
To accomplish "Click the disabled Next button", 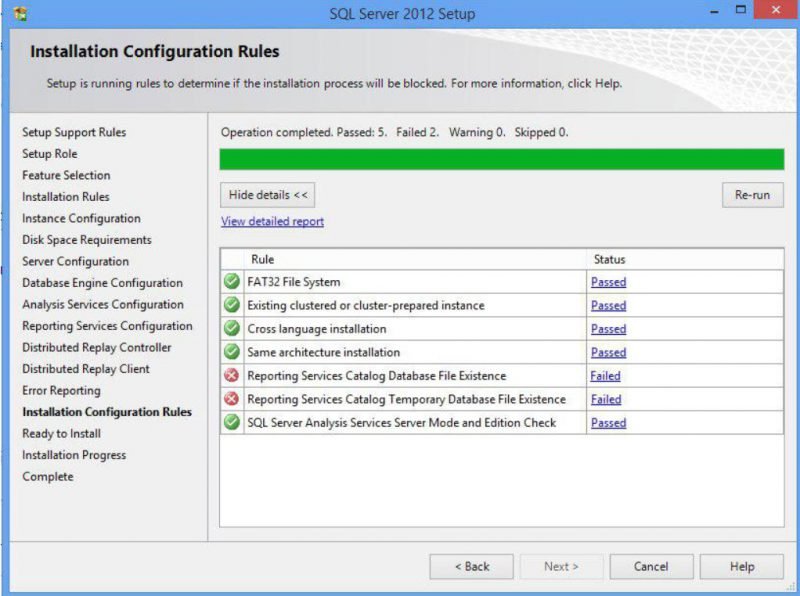I will [x=561, y=566].
